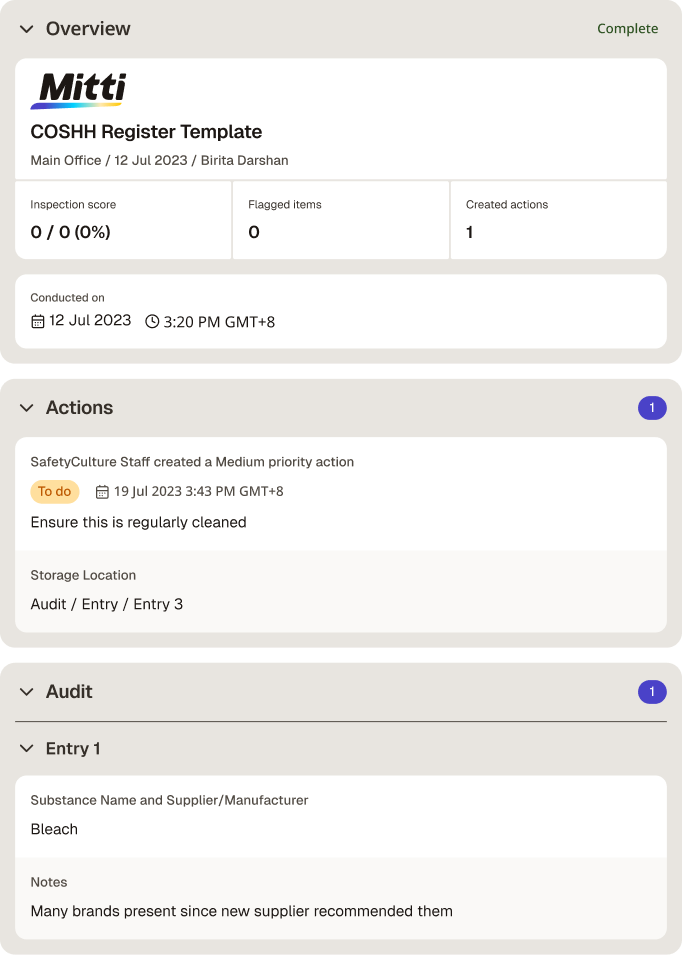Click the To do status label
The width and height of the screenshot is (682, 955).
click(x=55, y=492)
